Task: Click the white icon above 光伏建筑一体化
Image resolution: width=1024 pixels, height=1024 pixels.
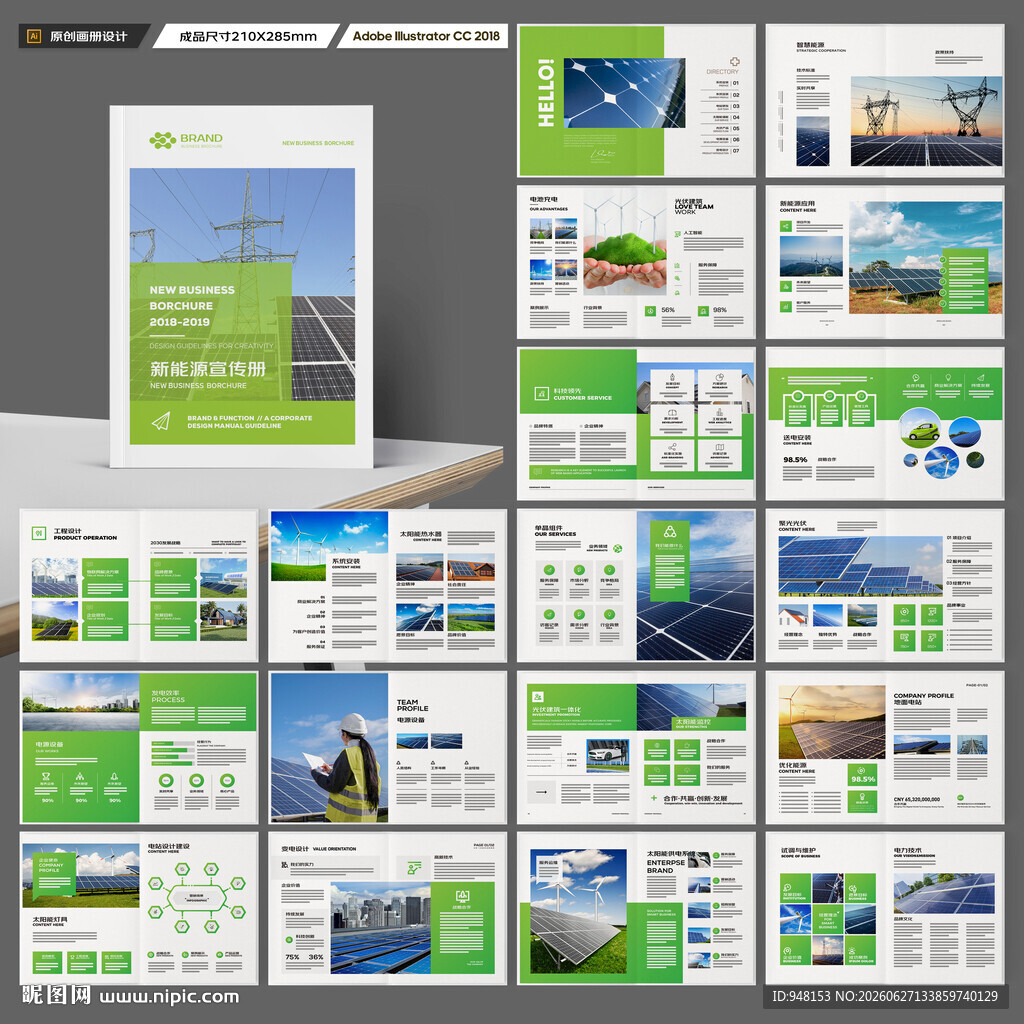Action: (538, 697)
